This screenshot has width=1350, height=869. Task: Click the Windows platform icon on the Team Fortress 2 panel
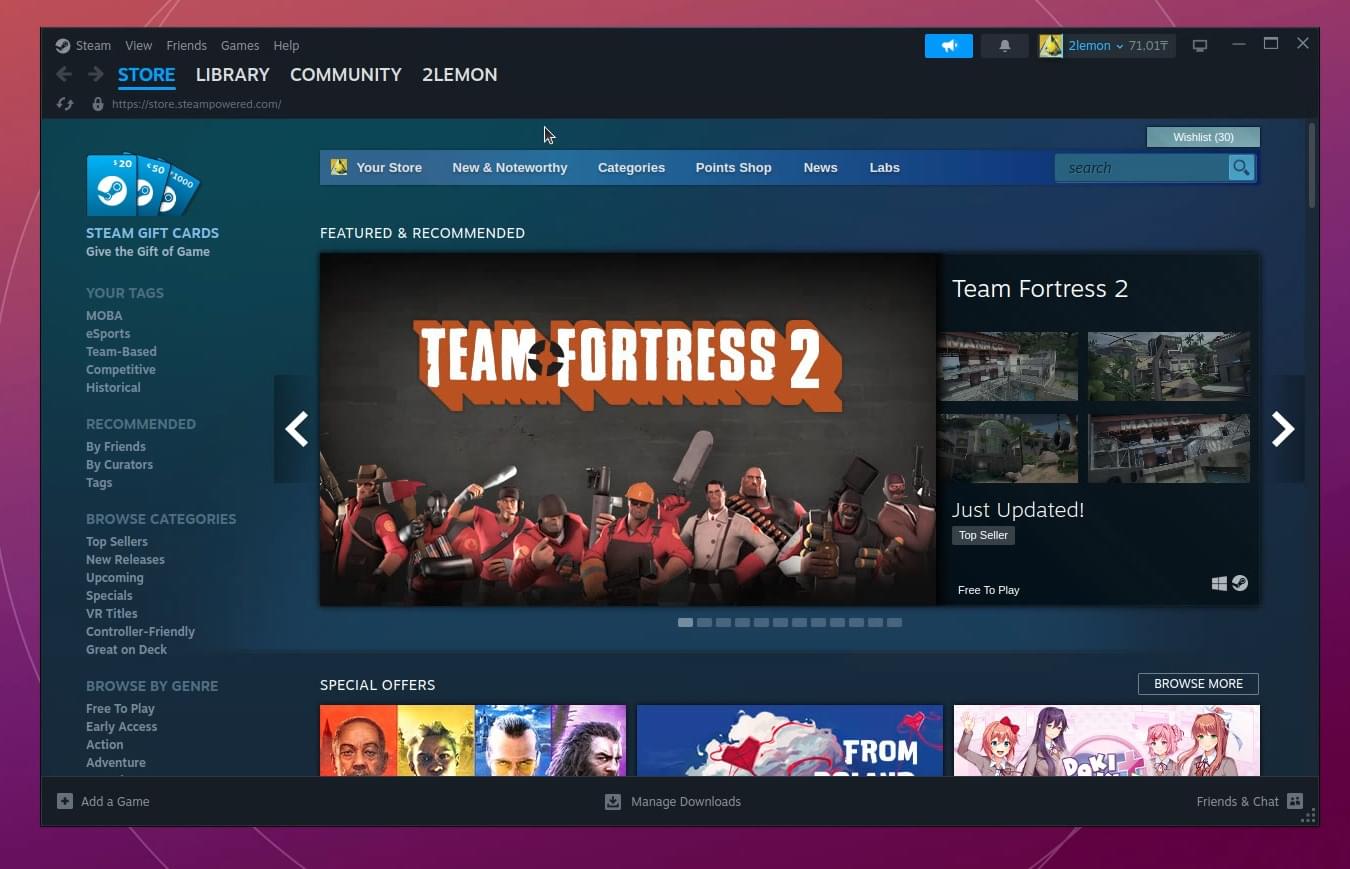[1219, 584]
